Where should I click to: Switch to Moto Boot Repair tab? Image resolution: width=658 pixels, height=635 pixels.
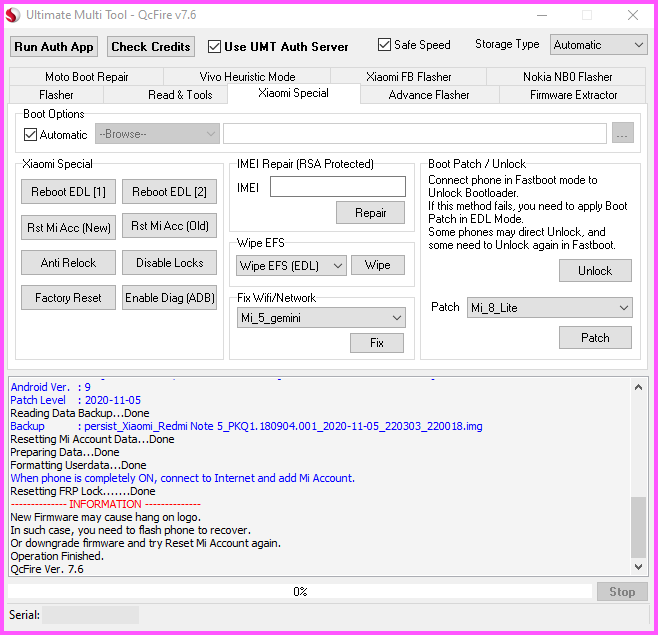coord(86,77)
